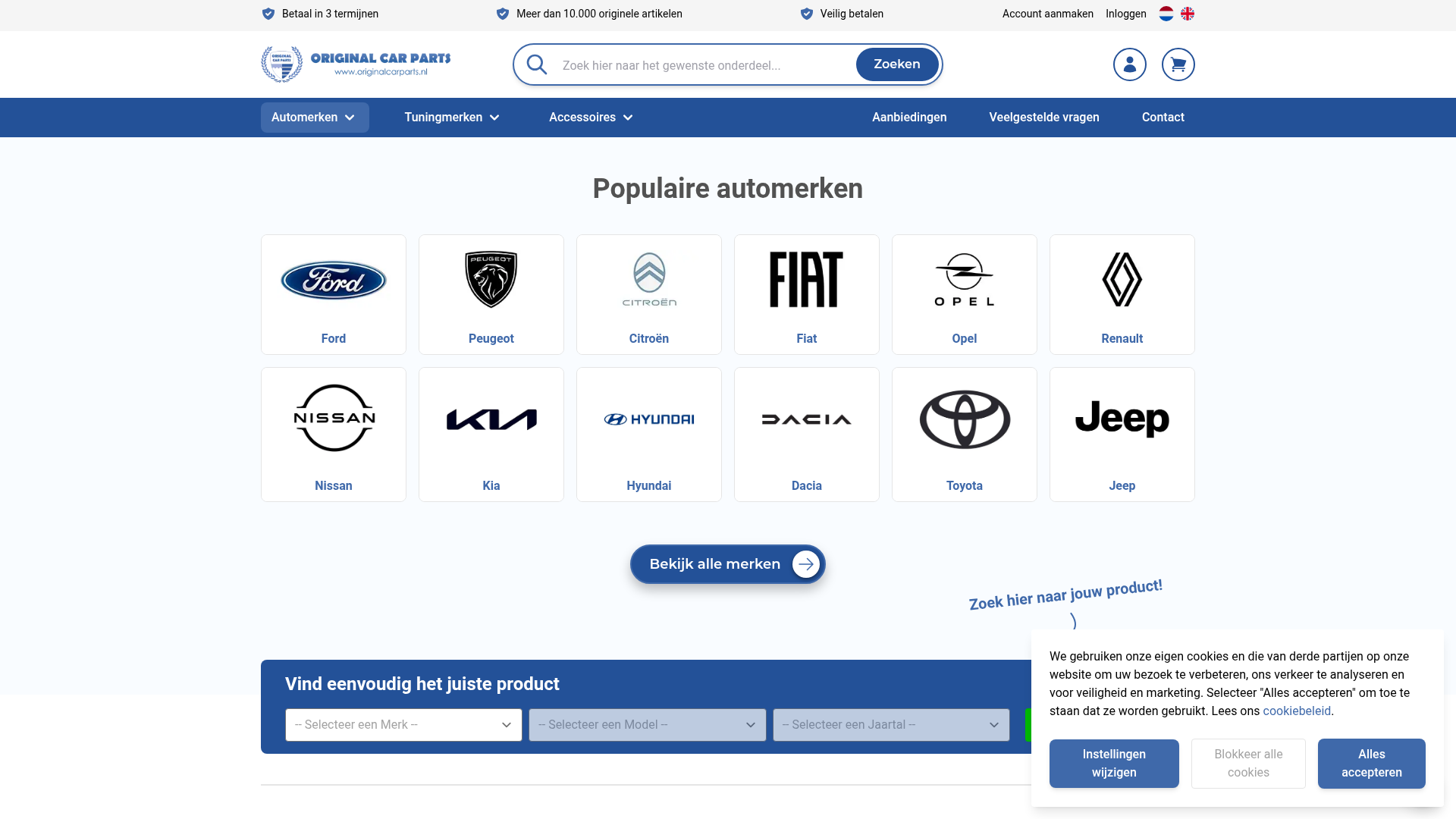Open the user account icon
The image size is (1456, 819).
click(1129, 64)
